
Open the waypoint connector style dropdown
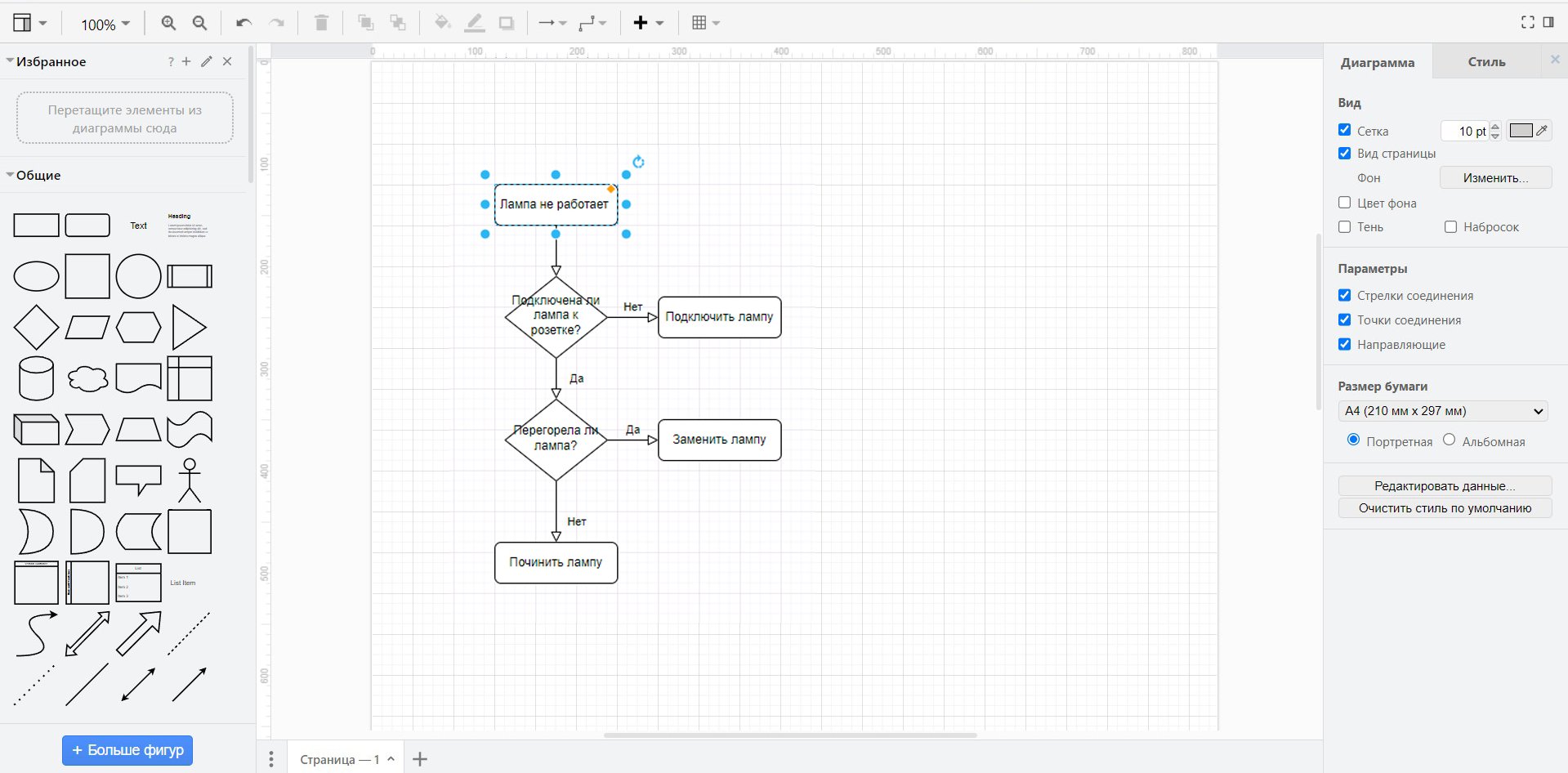(592, 23)
